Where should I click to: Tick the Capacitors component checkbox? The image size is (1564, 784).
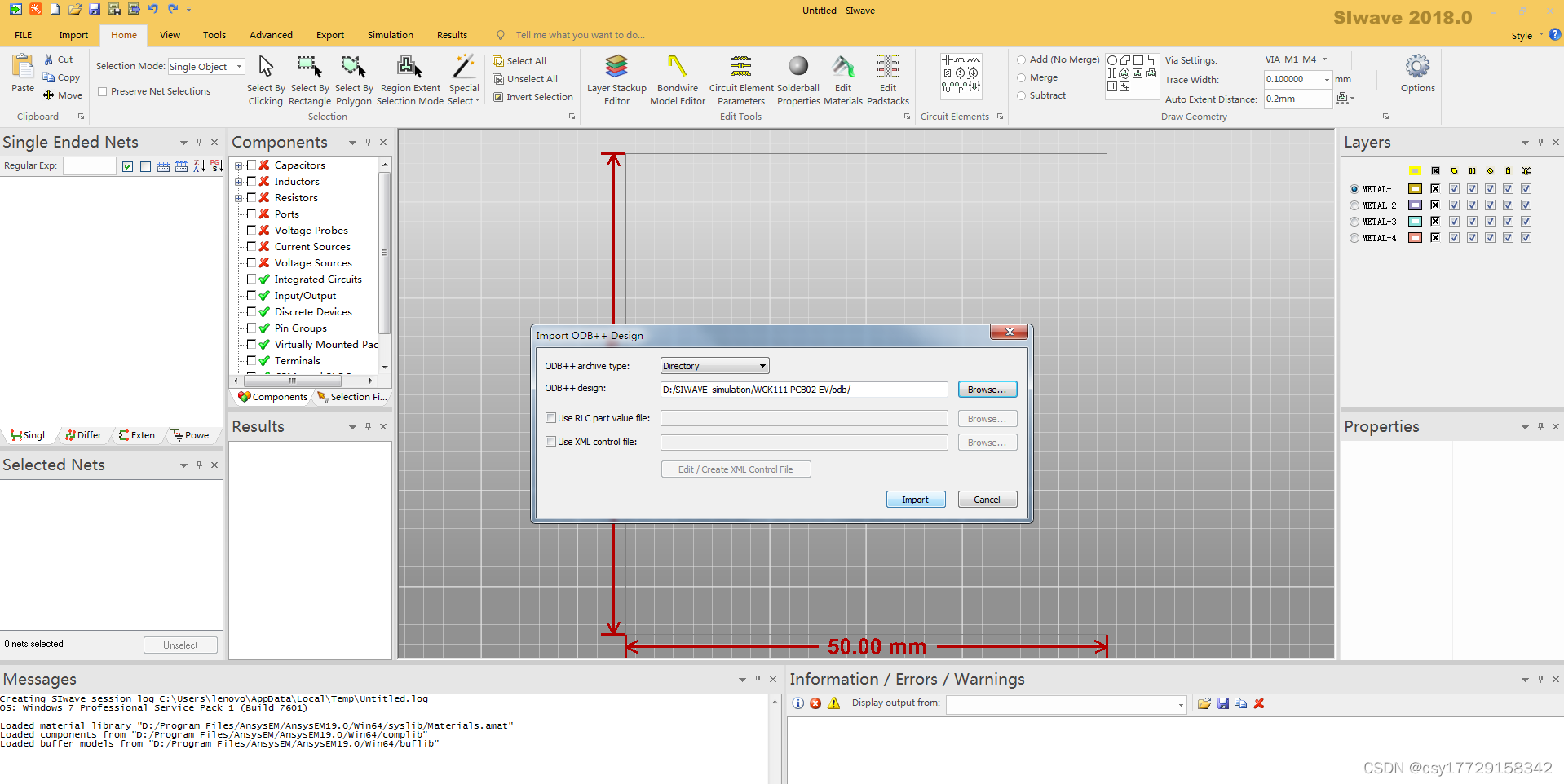(x=251, y=165)
